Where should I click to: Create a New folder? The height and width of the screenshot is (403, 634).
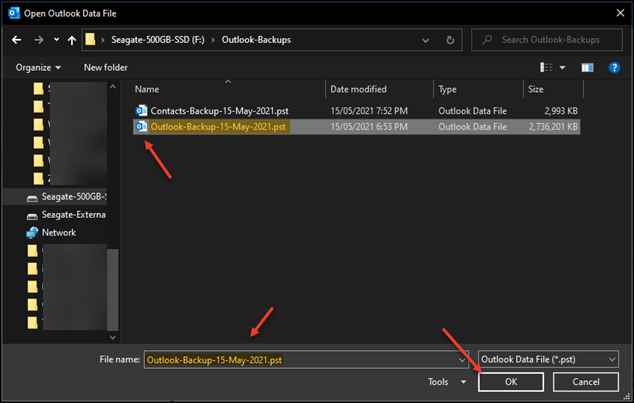pos(106,68)
